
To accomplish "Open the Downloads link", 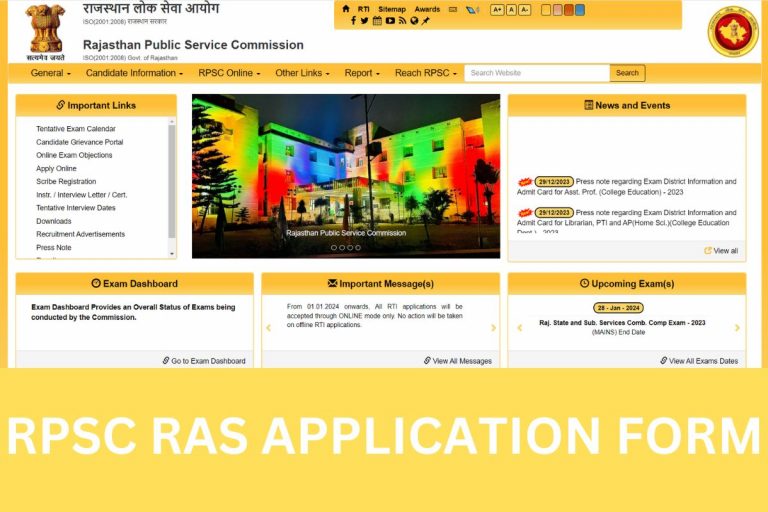I will coord(54,221).
